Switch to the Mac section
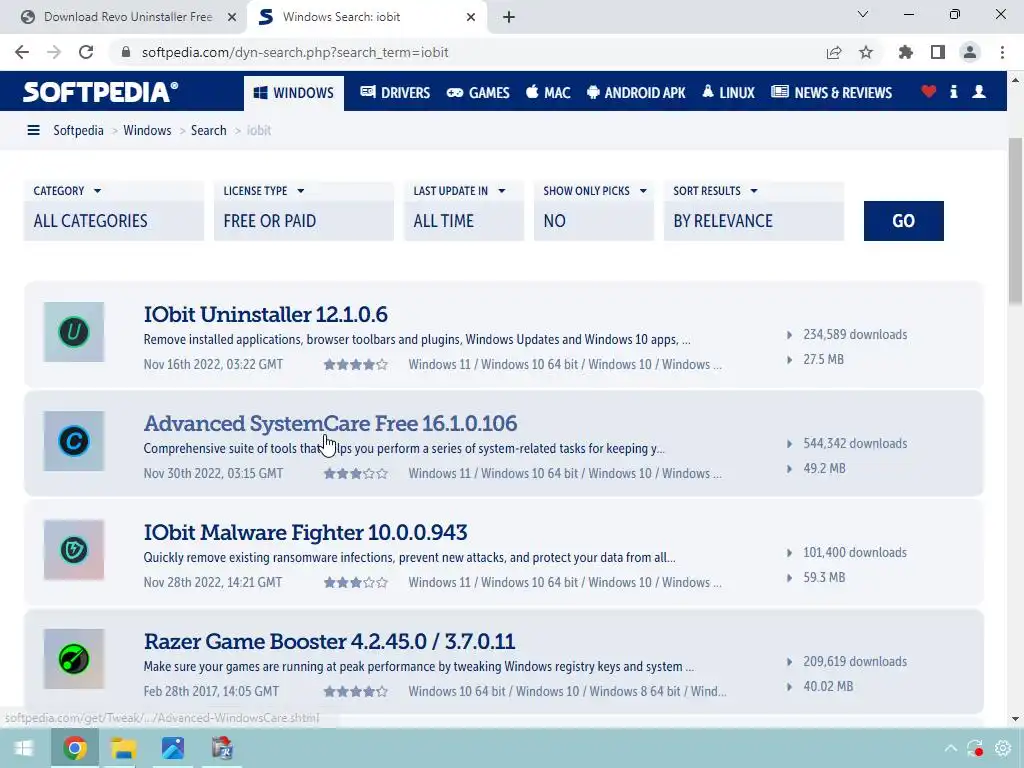Image resolution: width=1024 pixels, height=768 pixels. click(548, 93)
